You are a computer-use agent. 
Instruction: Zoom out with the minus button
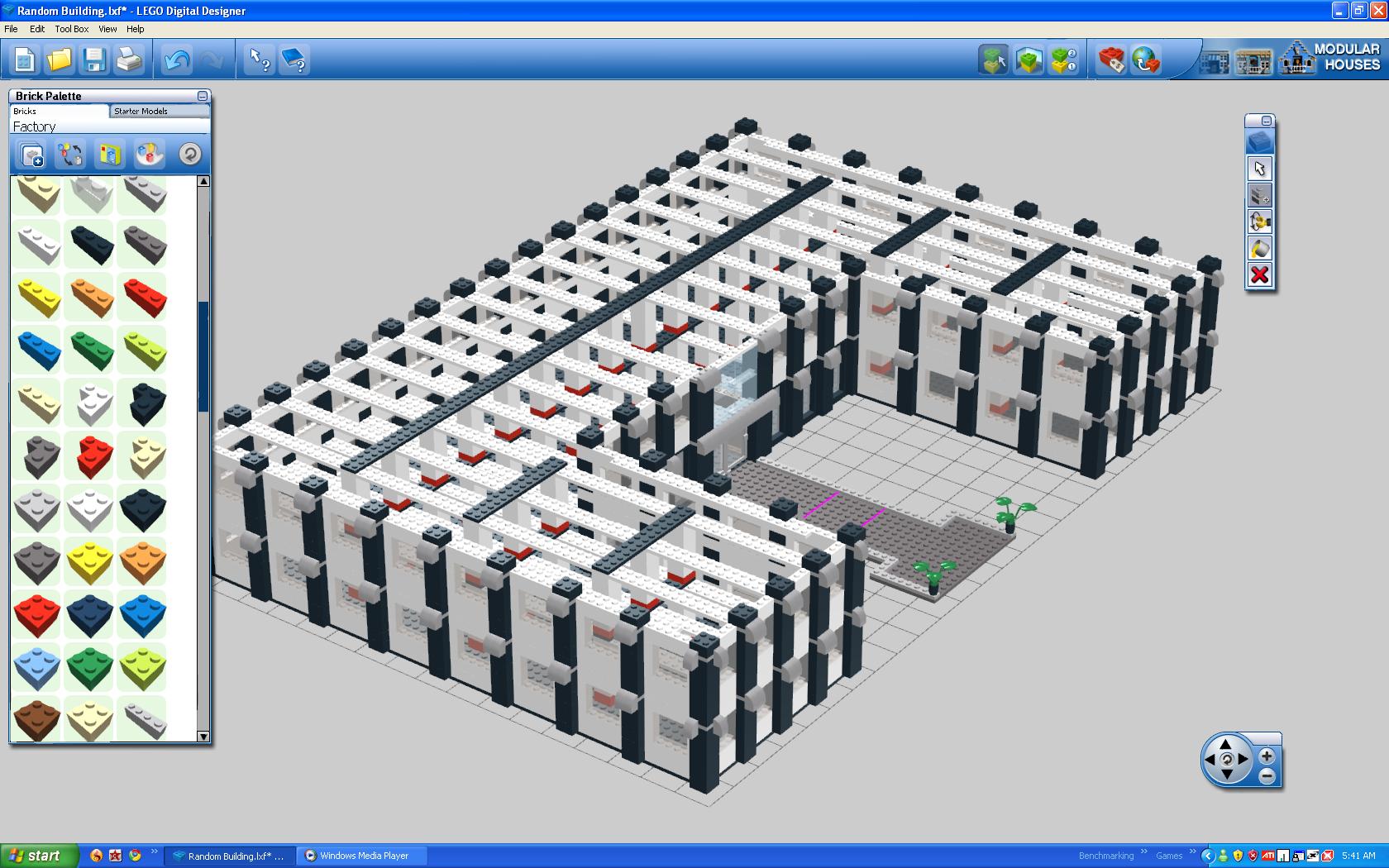pyautogui.click(x=1267, y=775)
